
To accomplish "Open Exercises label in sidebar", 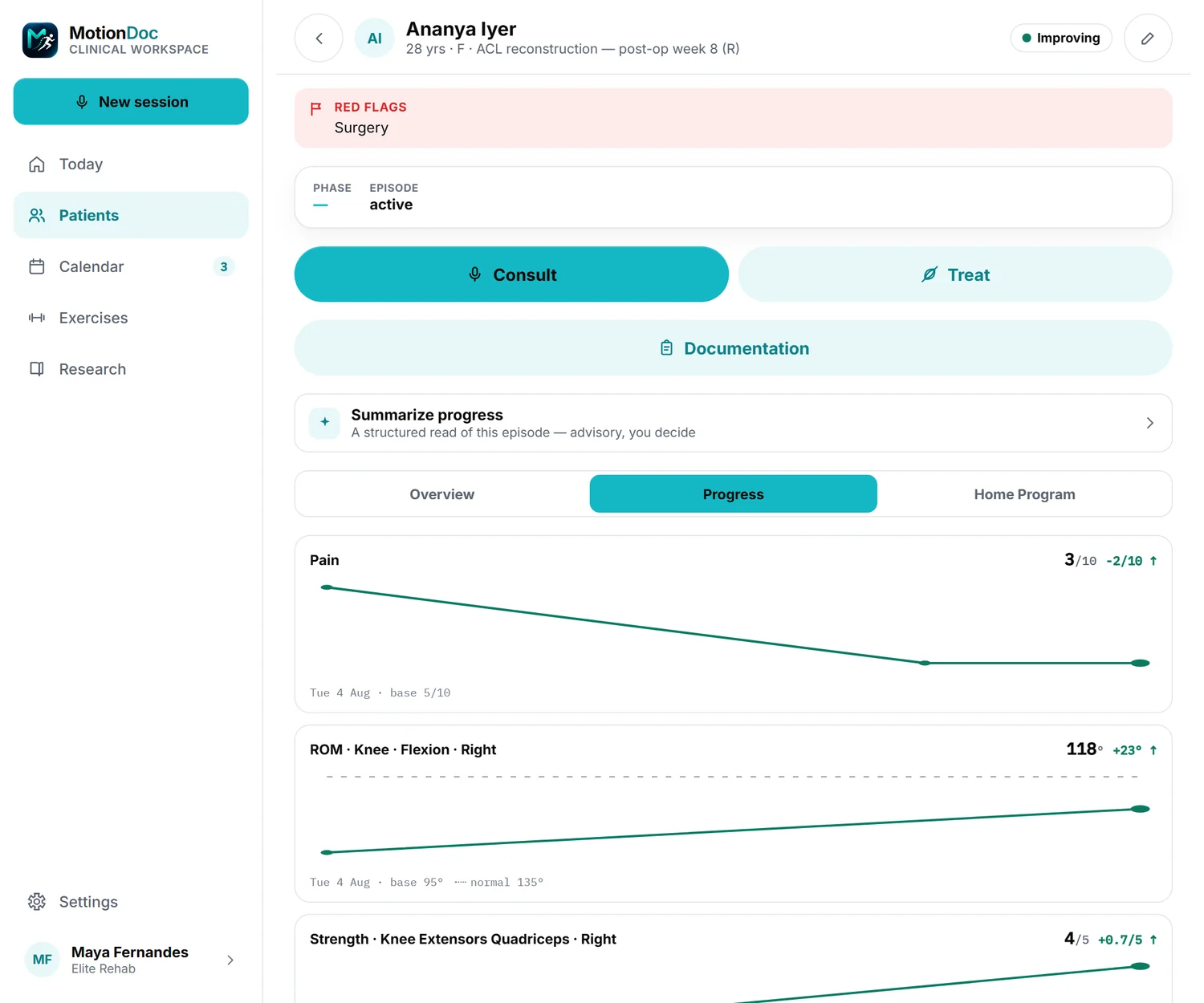I will tap(93, 319).
